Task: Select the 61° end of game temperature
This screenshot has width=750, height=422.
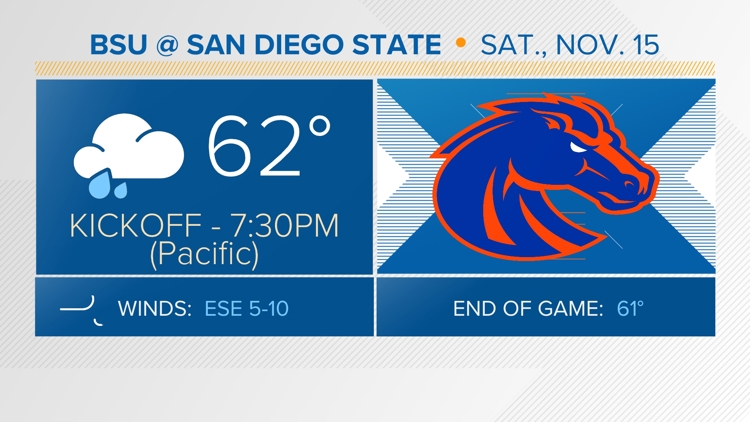Action: pos(630,308)
